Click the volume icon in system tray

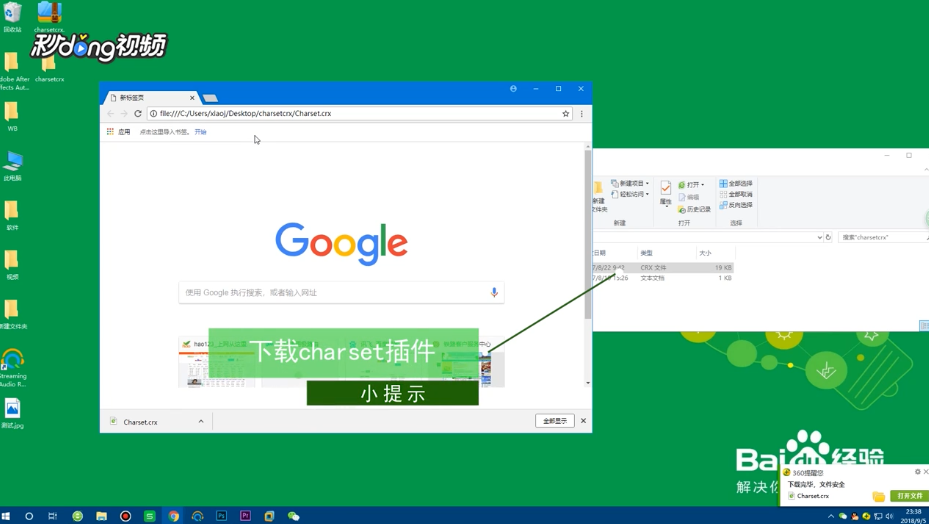(889, 516)
